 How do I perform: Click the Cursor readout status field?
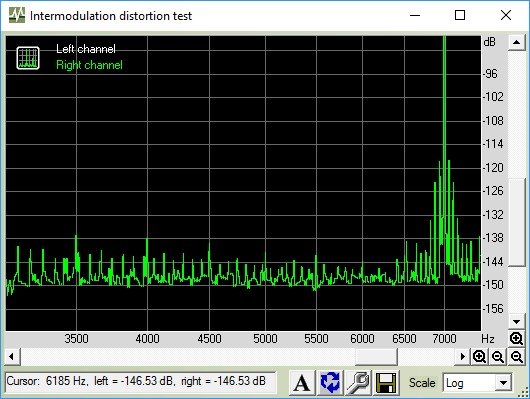pos(141,381)
